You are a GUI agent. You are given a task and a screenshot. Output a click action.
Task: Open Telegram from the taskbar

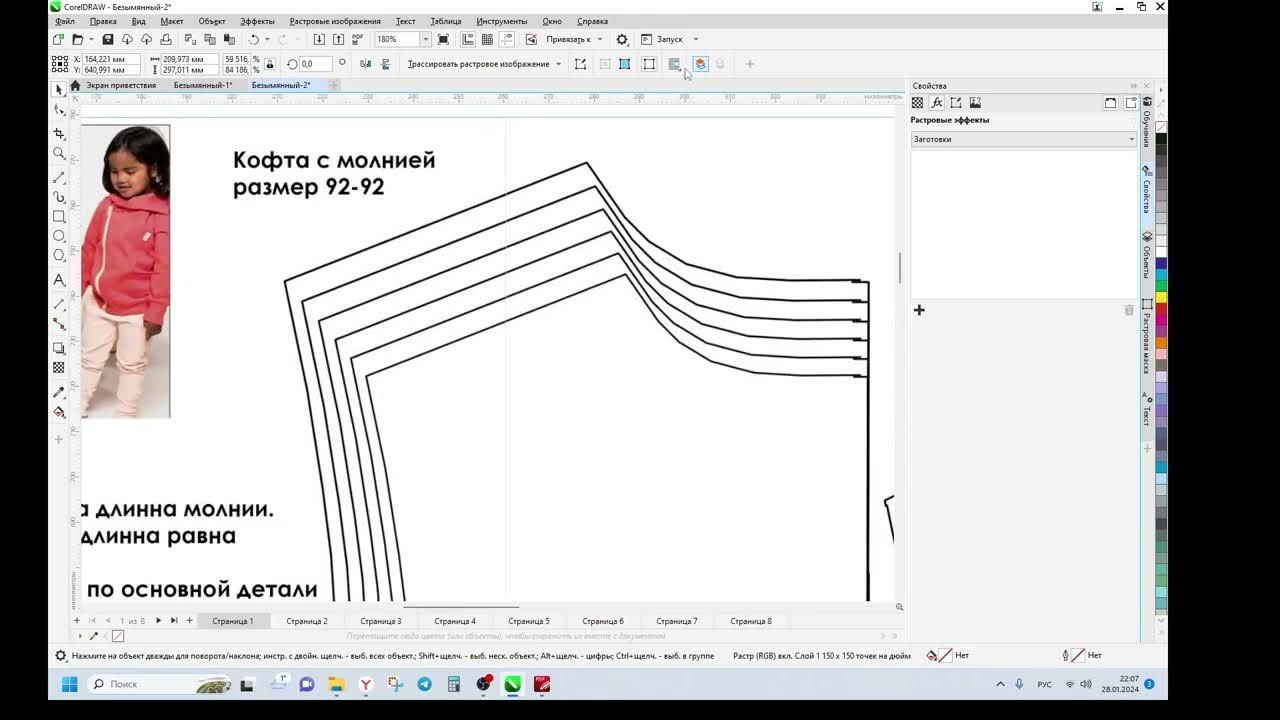click(425, 684)
